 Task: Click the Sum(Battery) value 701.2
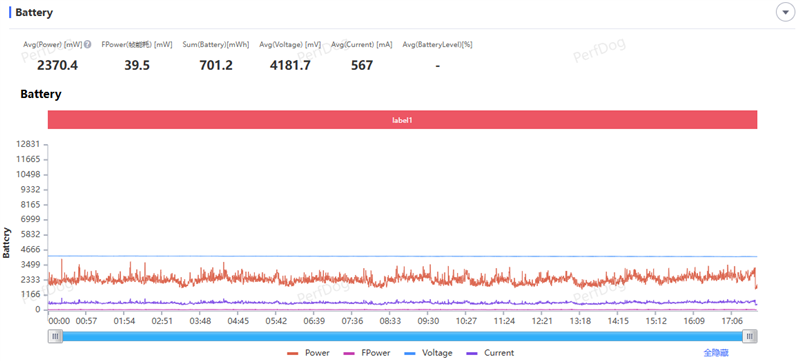click(x=216, y=65)
